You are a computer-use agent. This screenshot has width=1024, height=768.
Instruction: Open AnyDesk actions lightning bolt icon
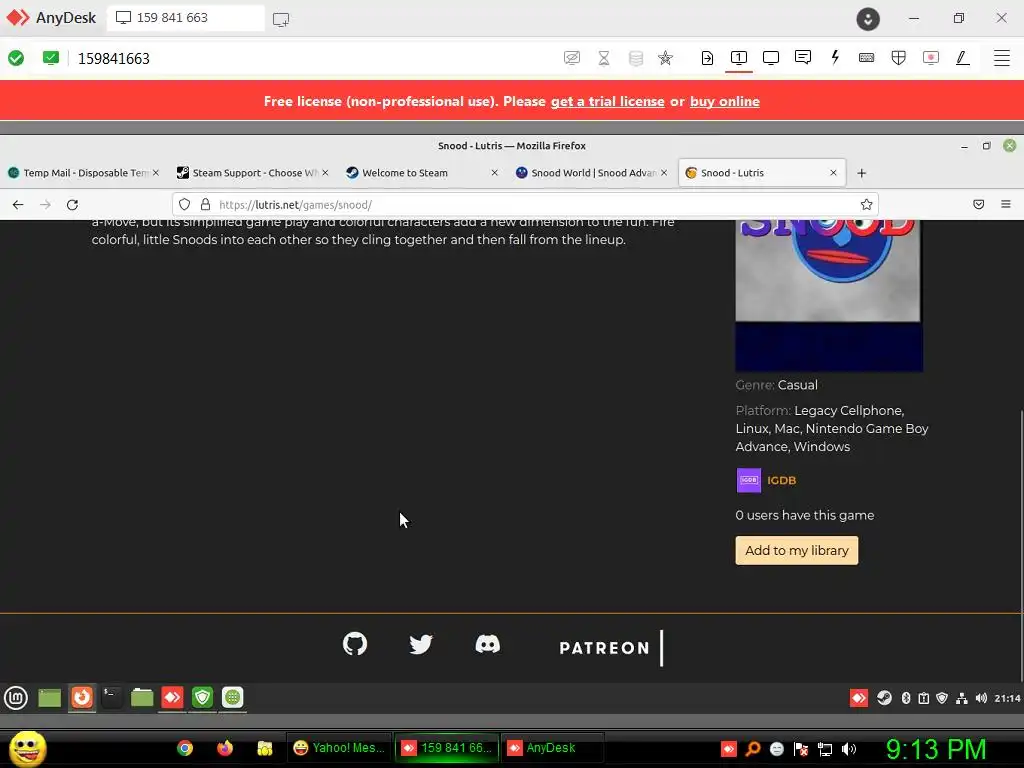point(835,57)
